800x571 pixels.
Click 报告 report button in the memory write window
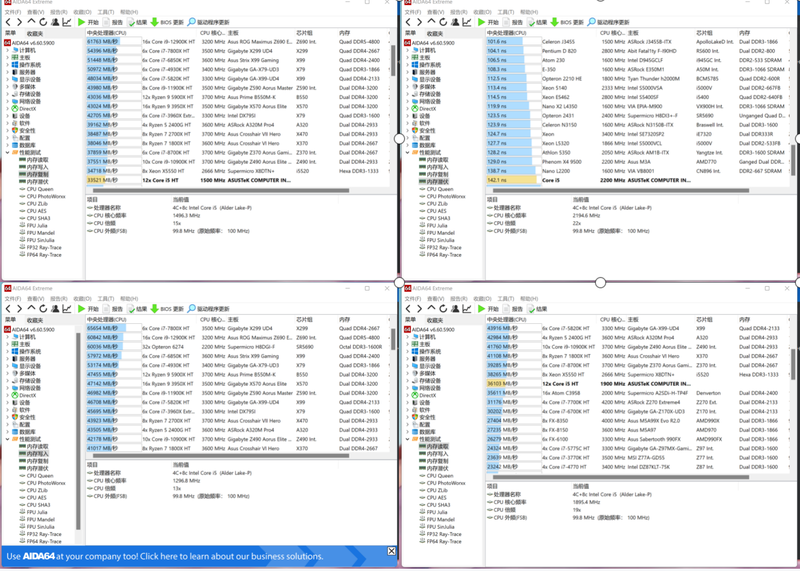[x=113, y=308]
